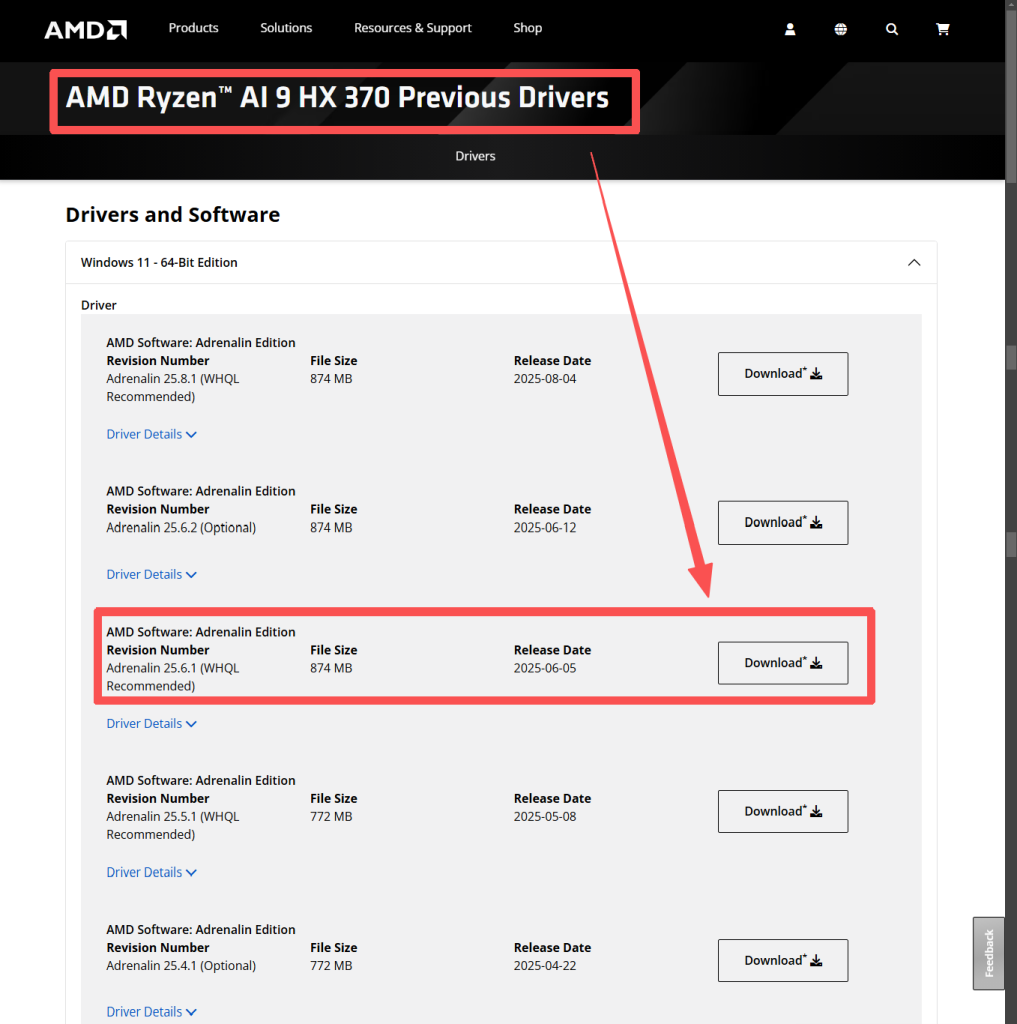Download Adrenalin 25.8.1 driver
Image resolution: width=1017 pixels, height=1024 pixels.
[x=782, y=374]
